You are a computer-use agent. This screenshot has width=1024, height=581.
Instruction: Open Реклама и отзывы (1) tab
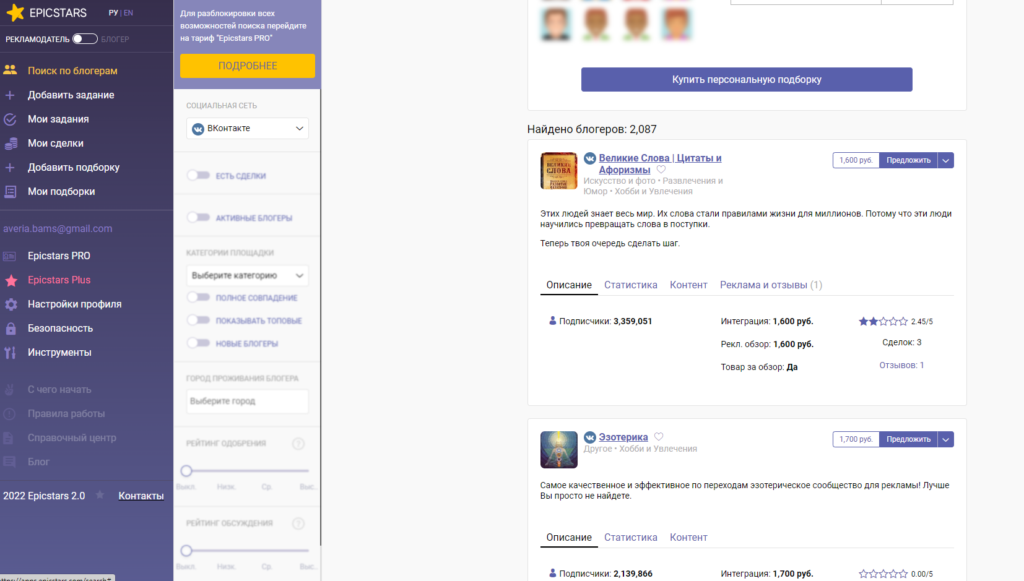click(771, 285)
